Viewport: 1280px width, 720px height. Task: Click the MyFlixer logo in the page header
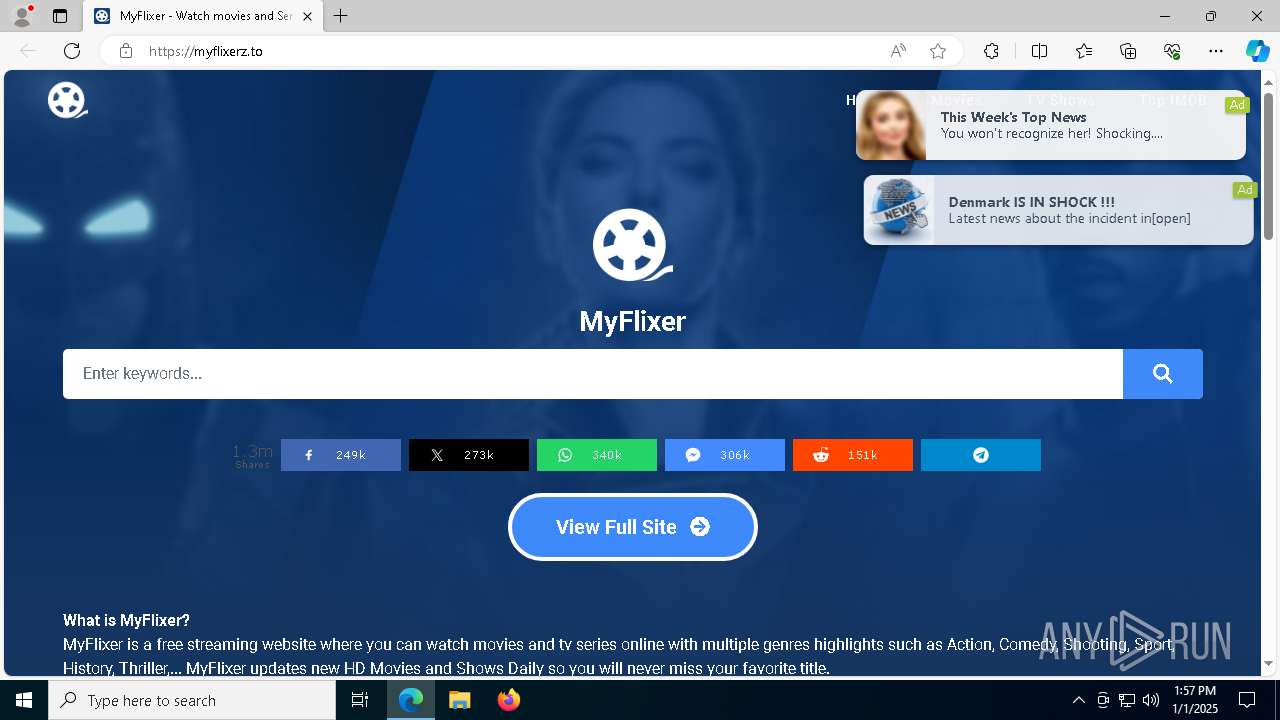pos(68,100)
